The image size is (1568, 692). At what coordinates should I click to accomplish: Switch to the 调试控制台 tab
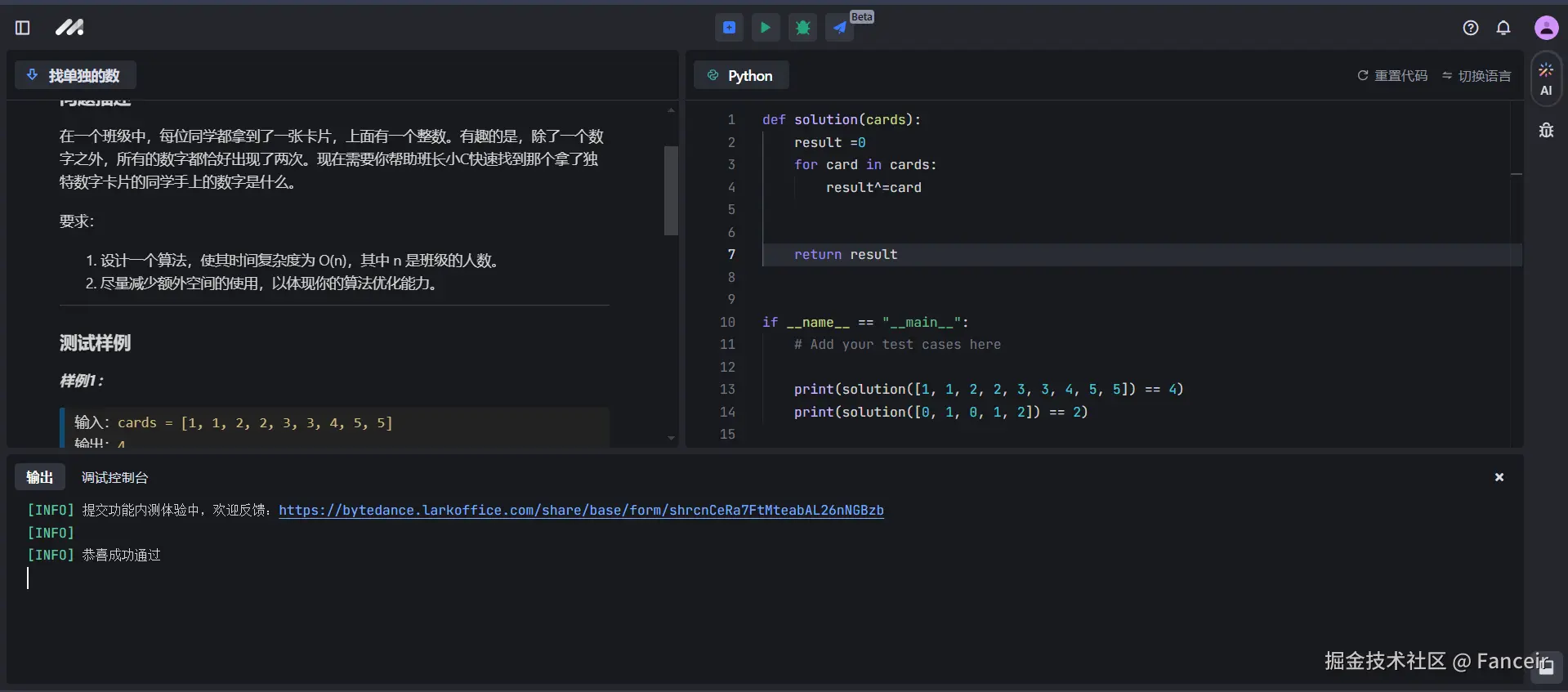point(114,477)
